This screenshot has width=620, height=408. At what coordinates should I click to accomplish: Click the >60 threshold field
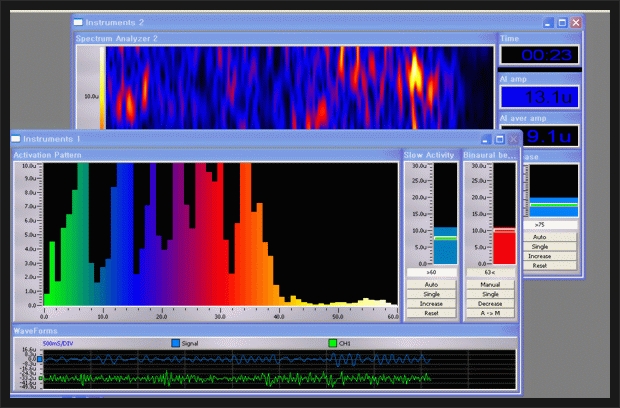(431, 272)
